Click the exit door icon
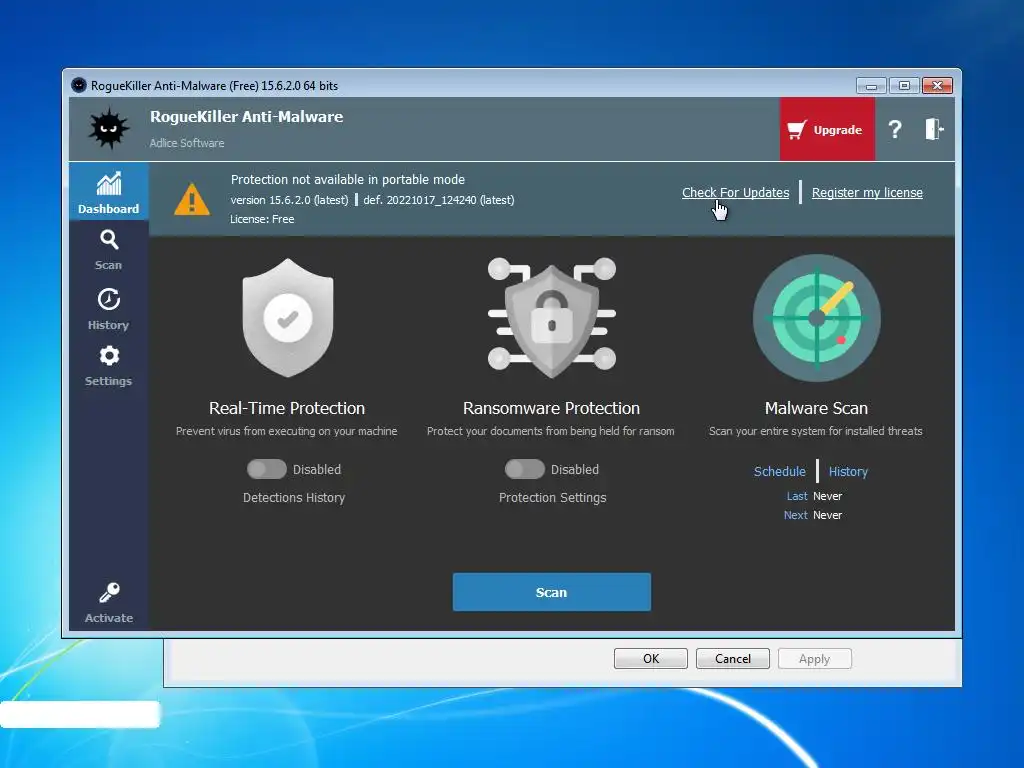The height and width of the screenshot is (768, 1024). (934, 129)
